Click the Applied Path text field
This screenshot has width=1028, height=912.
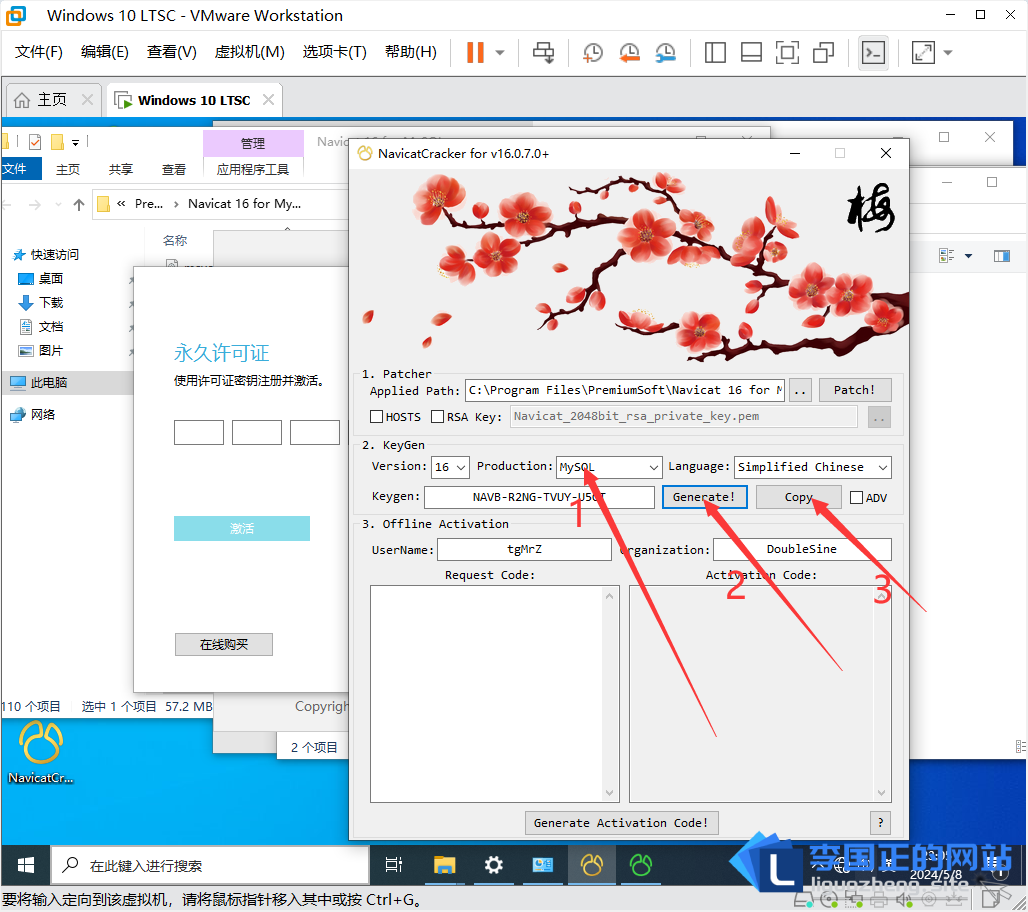[x=625, y=390]
